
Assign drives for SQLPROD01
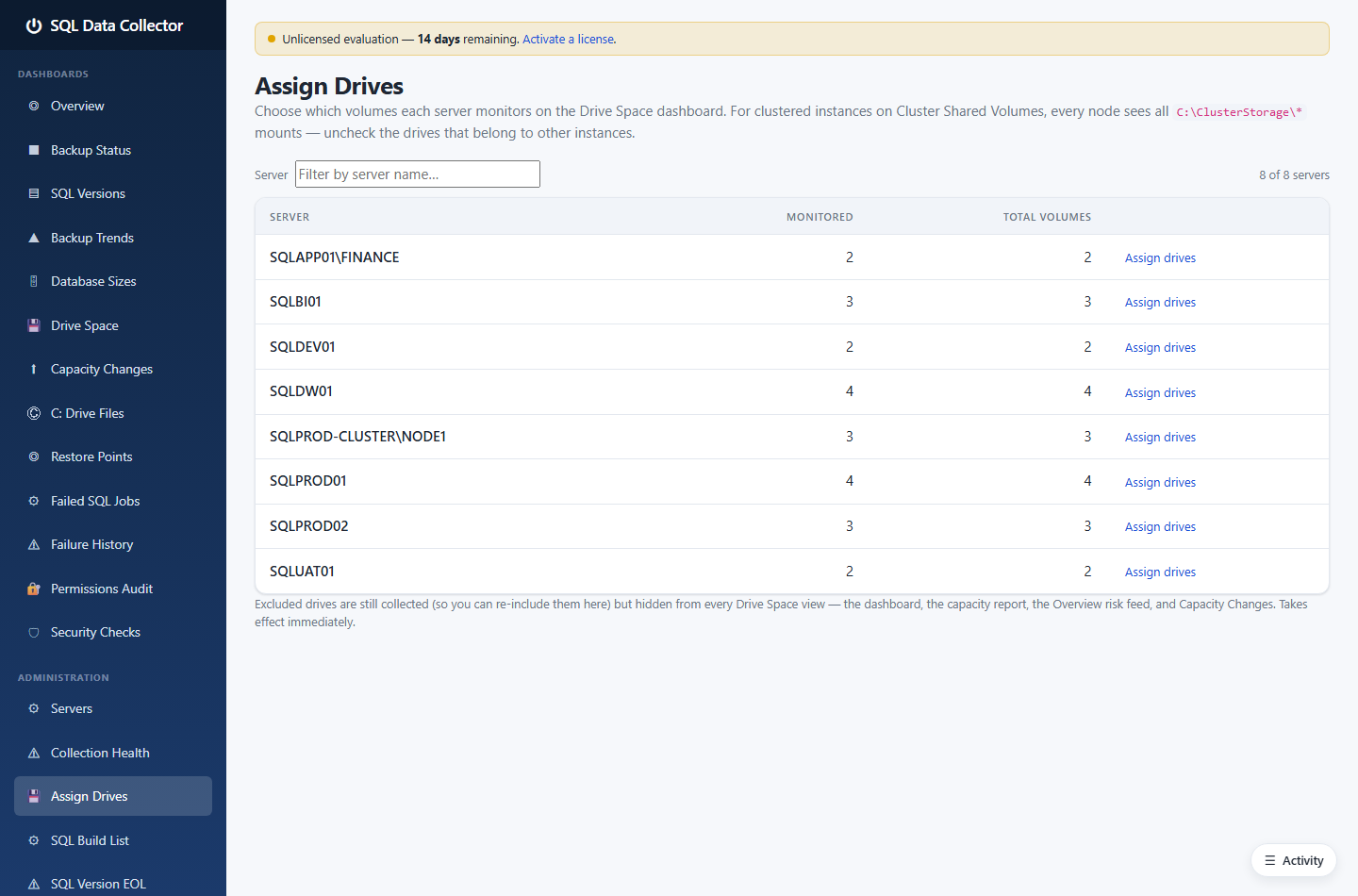click(x=1160, y=483)
